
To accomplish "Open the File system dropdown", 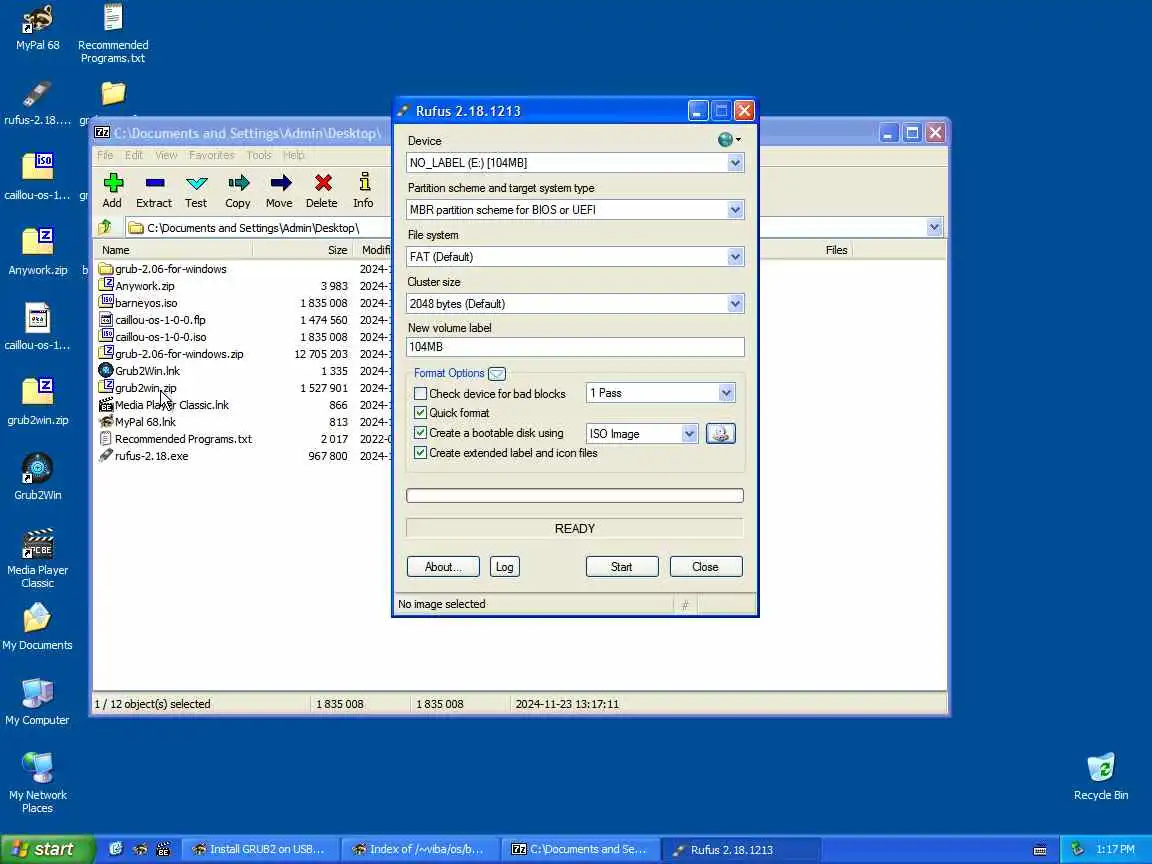I will click(x=735, y=257).
